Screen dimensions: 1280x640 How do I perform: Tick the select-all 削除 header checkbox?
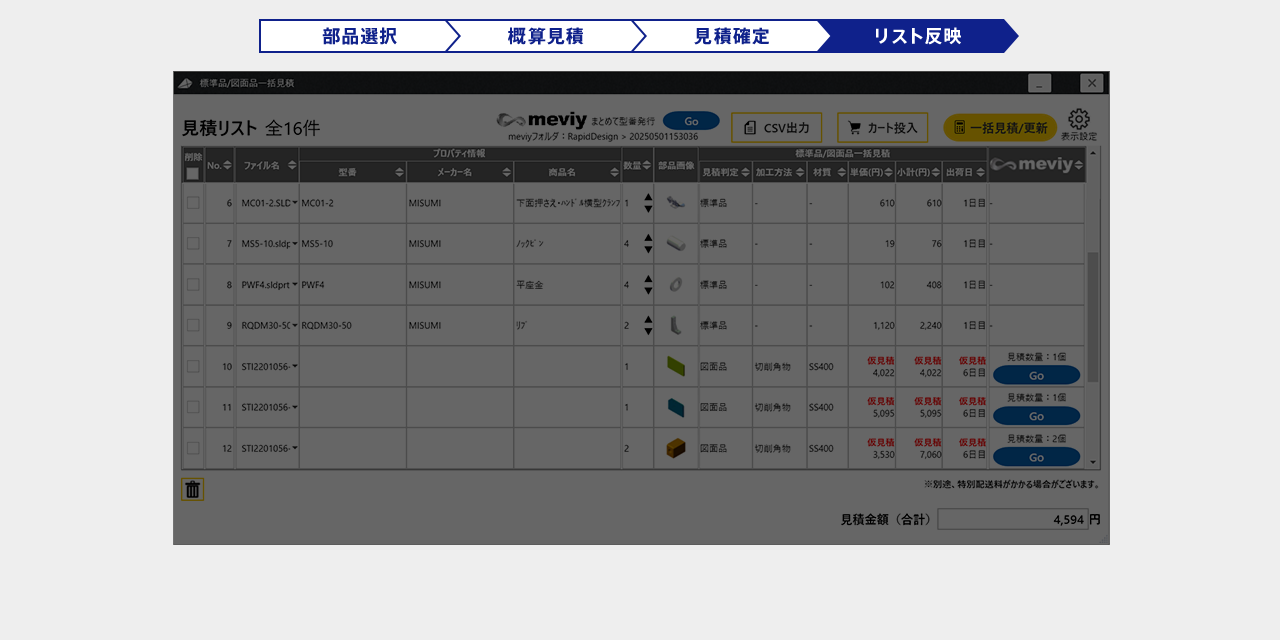pyautogui.click(x=193, y=173)
